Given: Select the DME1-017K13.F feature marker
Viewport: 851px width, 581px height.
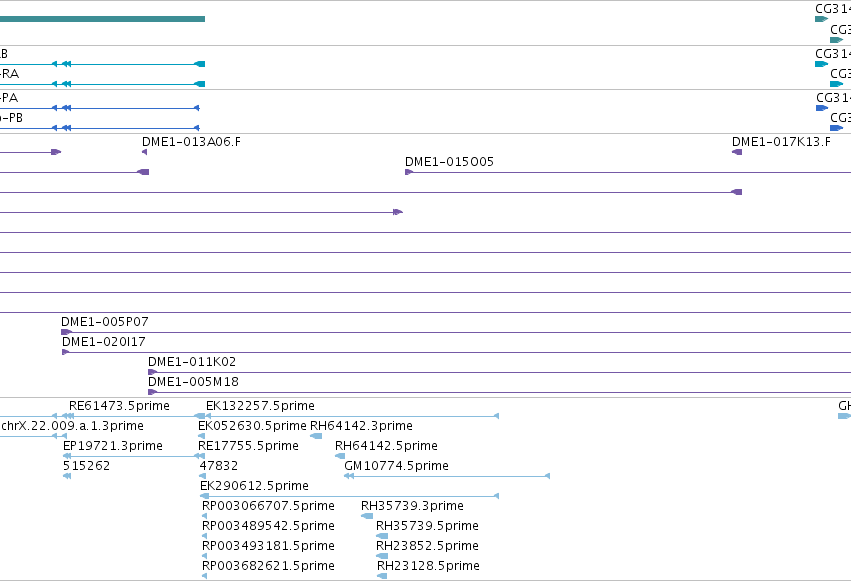Looking at the screenshot, I should coord(737,152).
